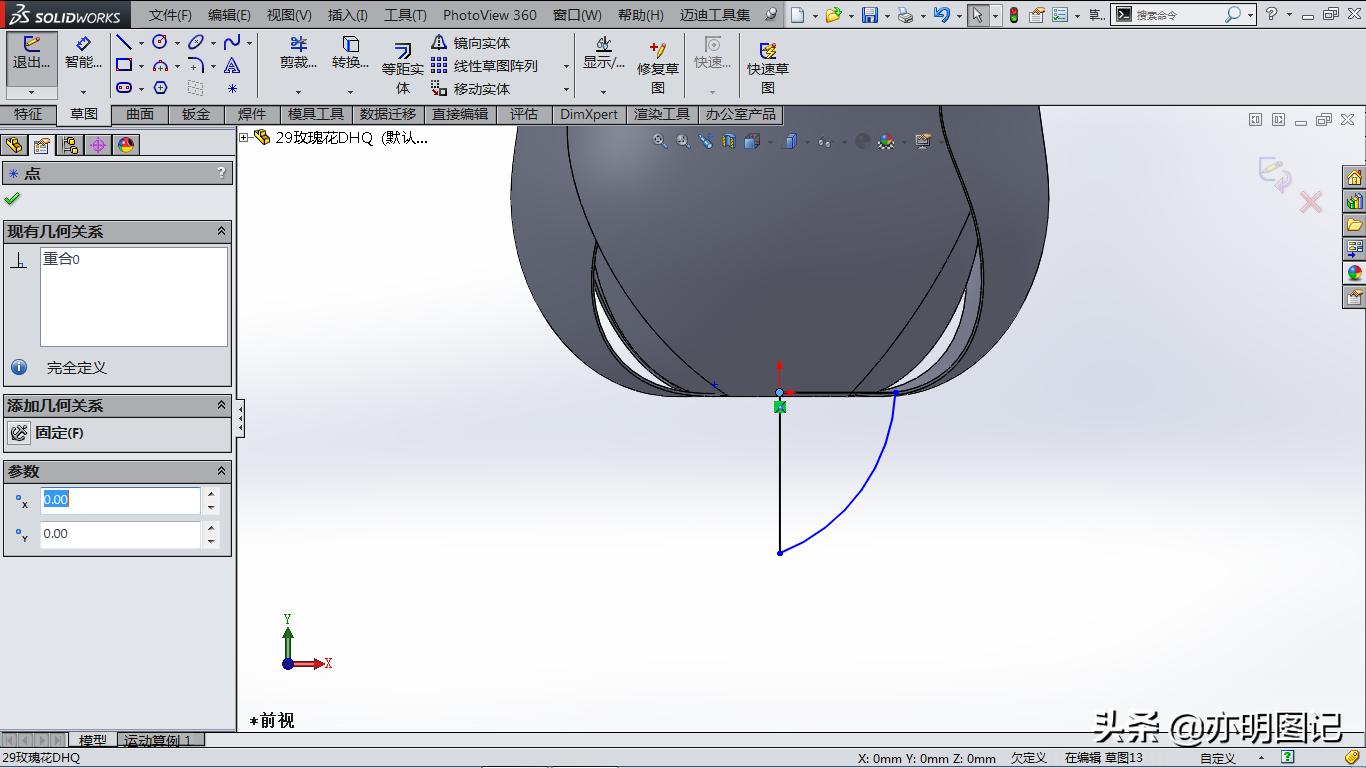
Task: Activate 剪裁 (Trim Entities) tool
Action: point(296,57)
